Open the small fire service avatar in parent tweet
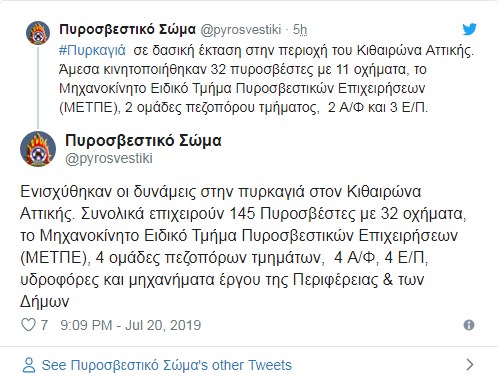The height and width of the screenshot is (379, 498). tap(38, 33)
